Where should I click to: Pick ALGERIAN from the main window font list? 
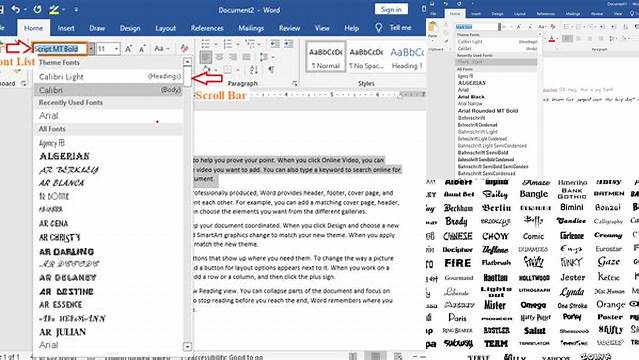click(x=64, y=156)
